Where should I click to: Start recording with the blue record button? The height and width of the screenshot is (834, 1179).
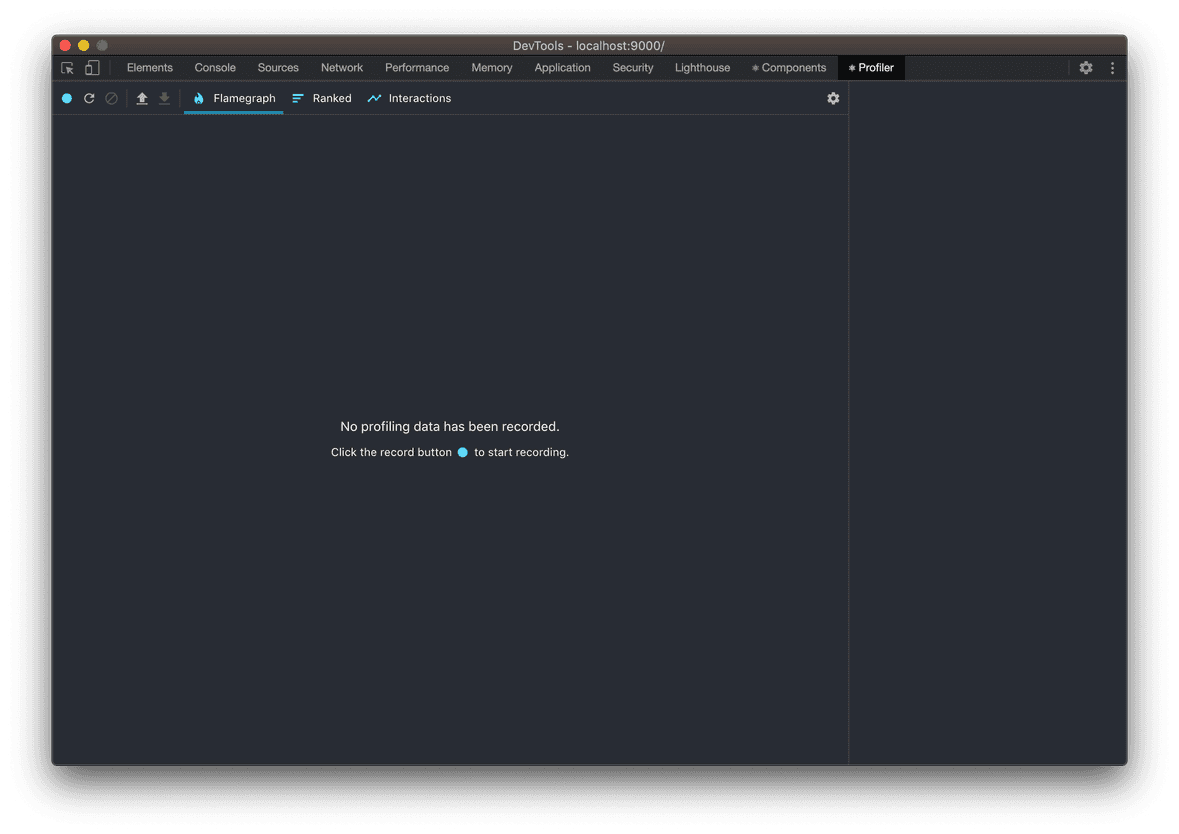coord(66,98)
